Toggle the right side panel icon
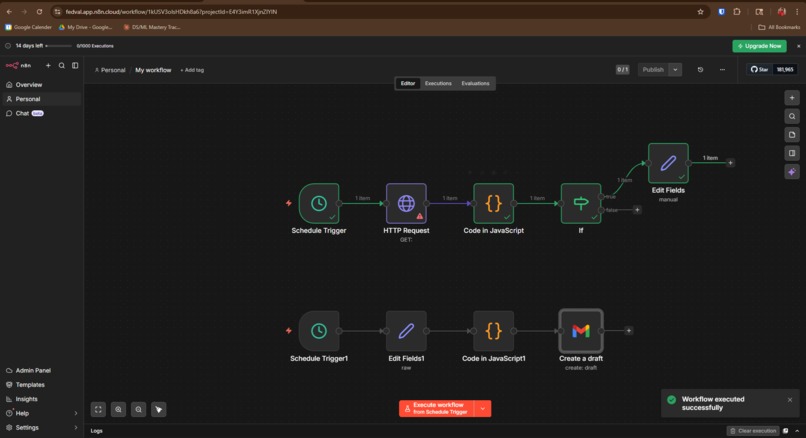The height and width of the screenshot is (438, 806). pos(792,153)
